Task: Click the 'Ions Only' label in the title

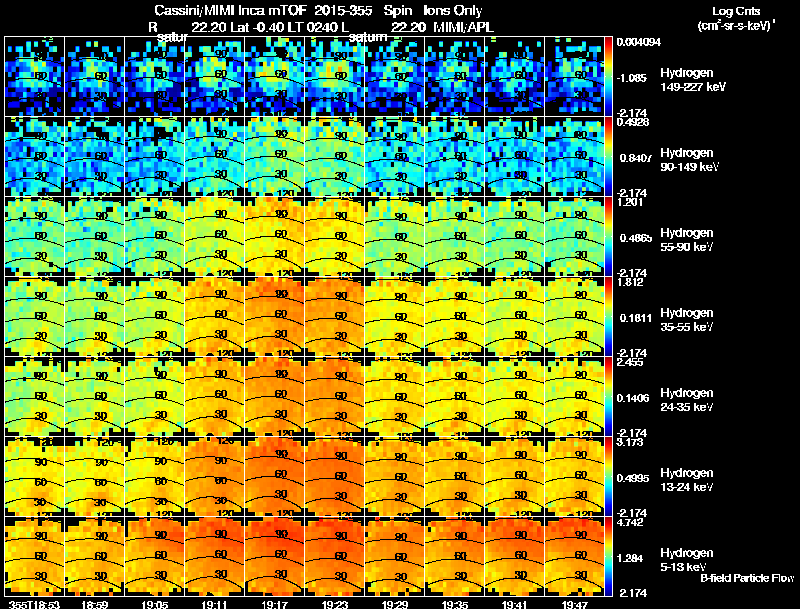Action: click(x=452, y=11)
